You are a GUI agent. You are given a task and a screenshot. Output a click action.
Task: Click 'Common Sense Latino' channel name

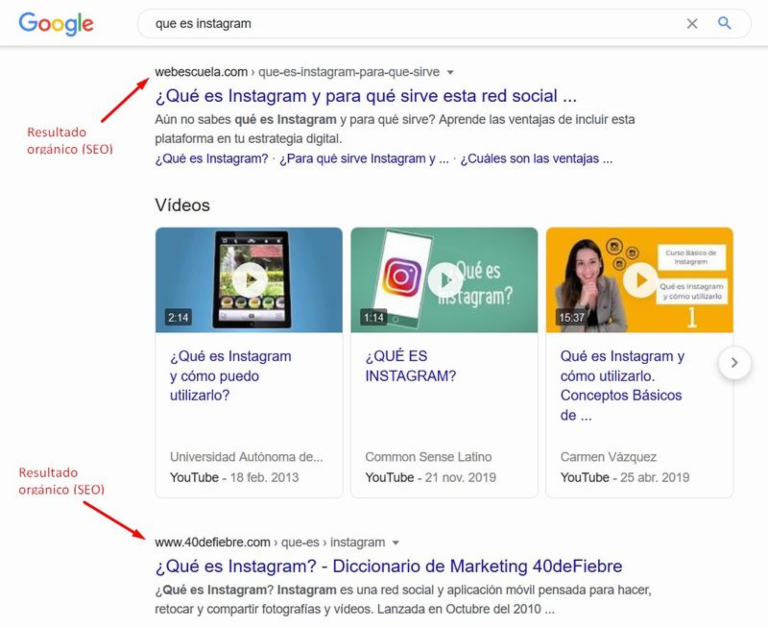click(429, 457)
